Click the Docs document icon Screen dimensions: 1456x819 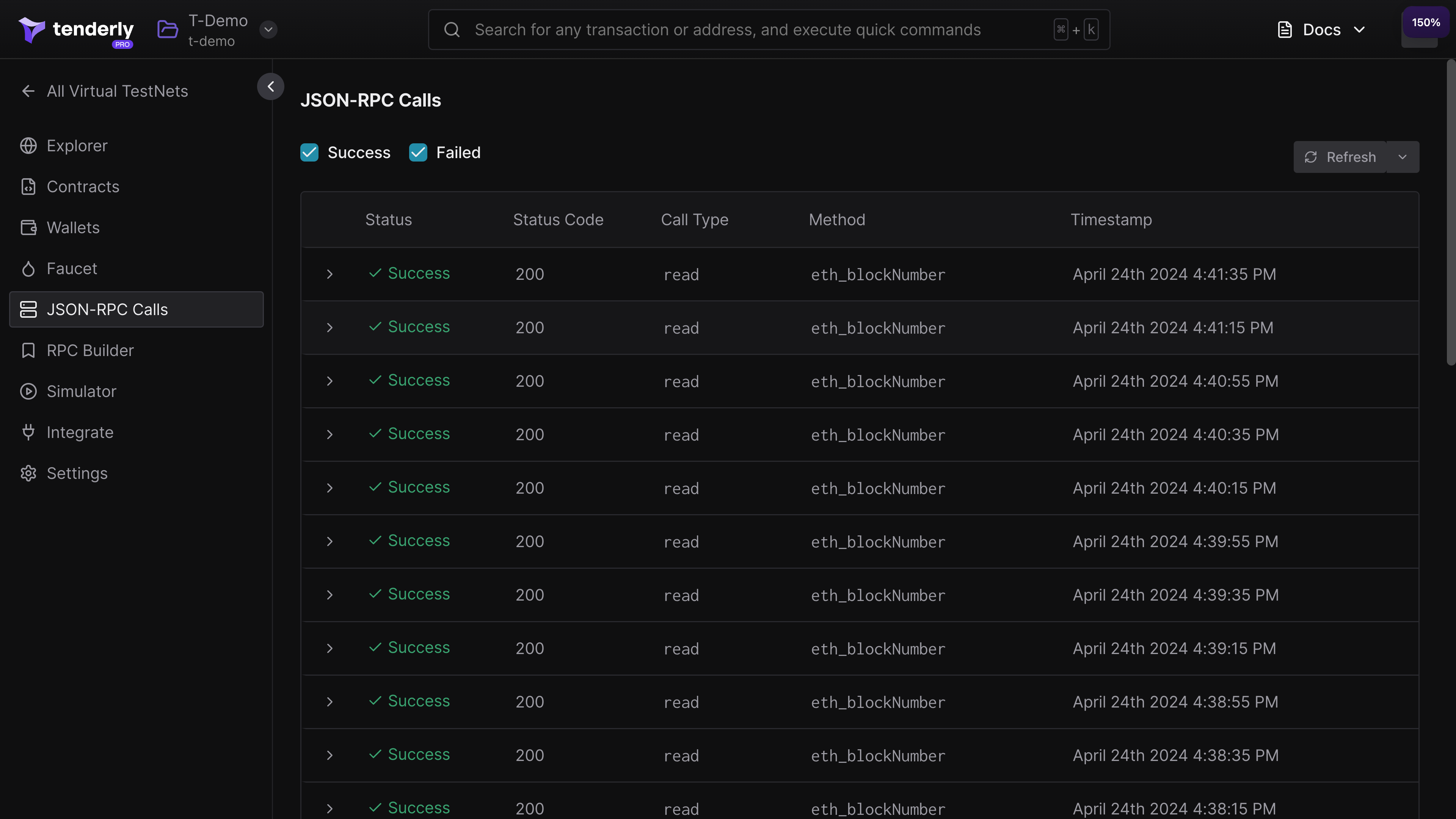(1285, 30)
